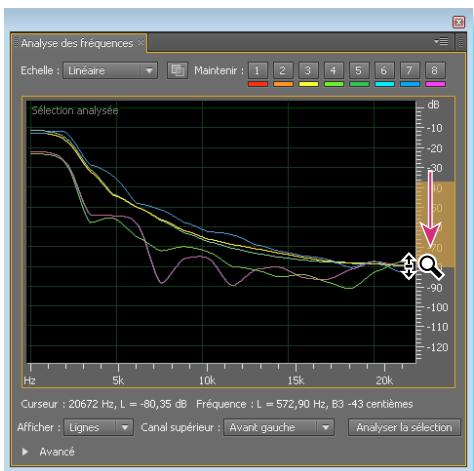The image size is (474, 471).
Task: Open the Echelle Linéaire dropdown
Action: pos(110,71)
